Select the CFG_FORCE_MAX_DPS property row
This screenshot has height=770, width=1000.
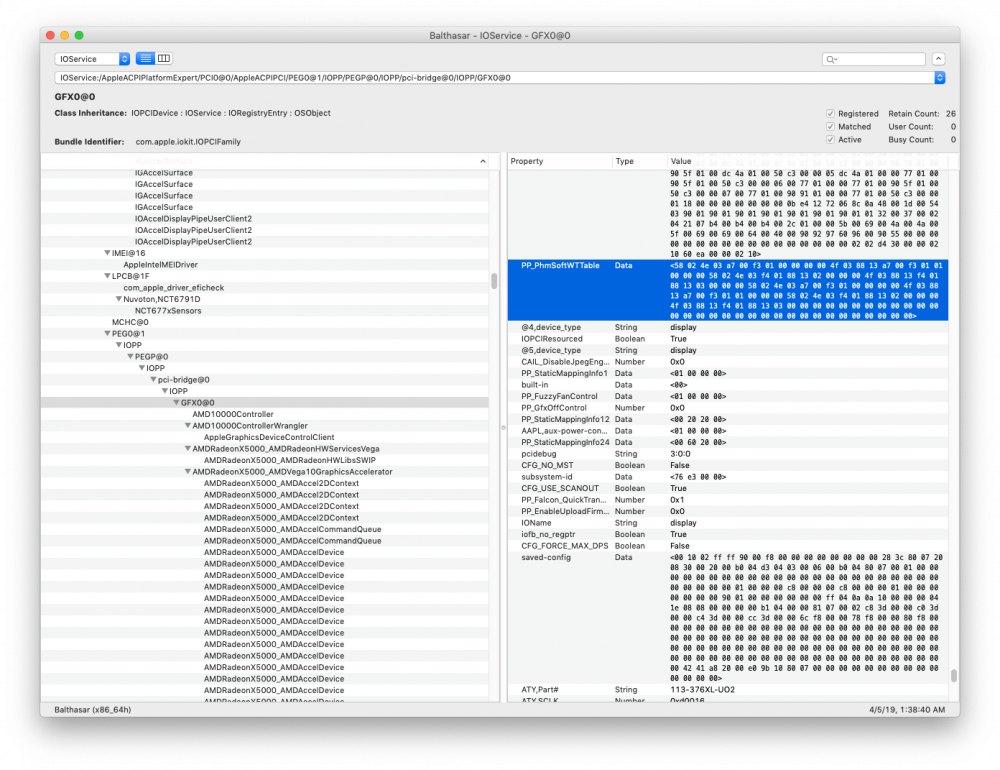728,546
